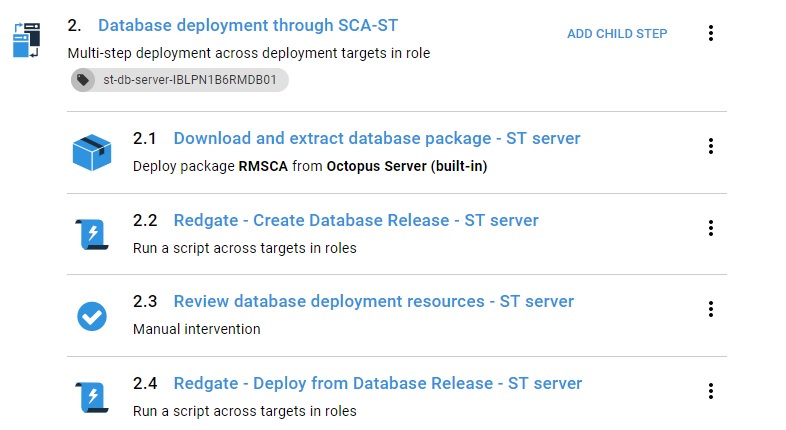Screen dimensions: 786x430
Task: Click the tag icon on role chip
Action: coord(83,80)
